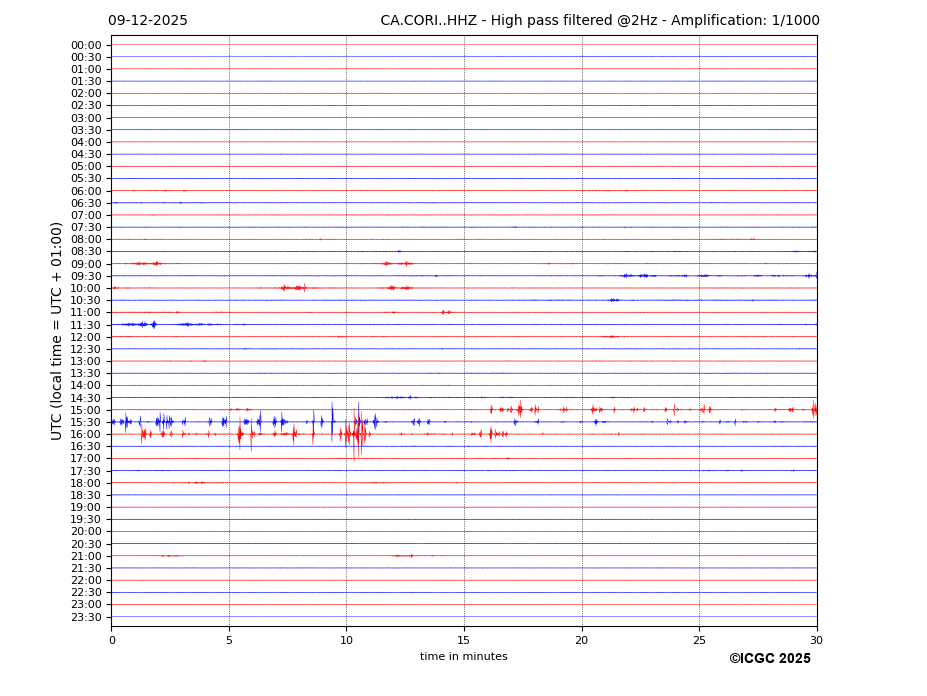
Task: Click the 21:00 time row label
Action: tap(86, 556)
